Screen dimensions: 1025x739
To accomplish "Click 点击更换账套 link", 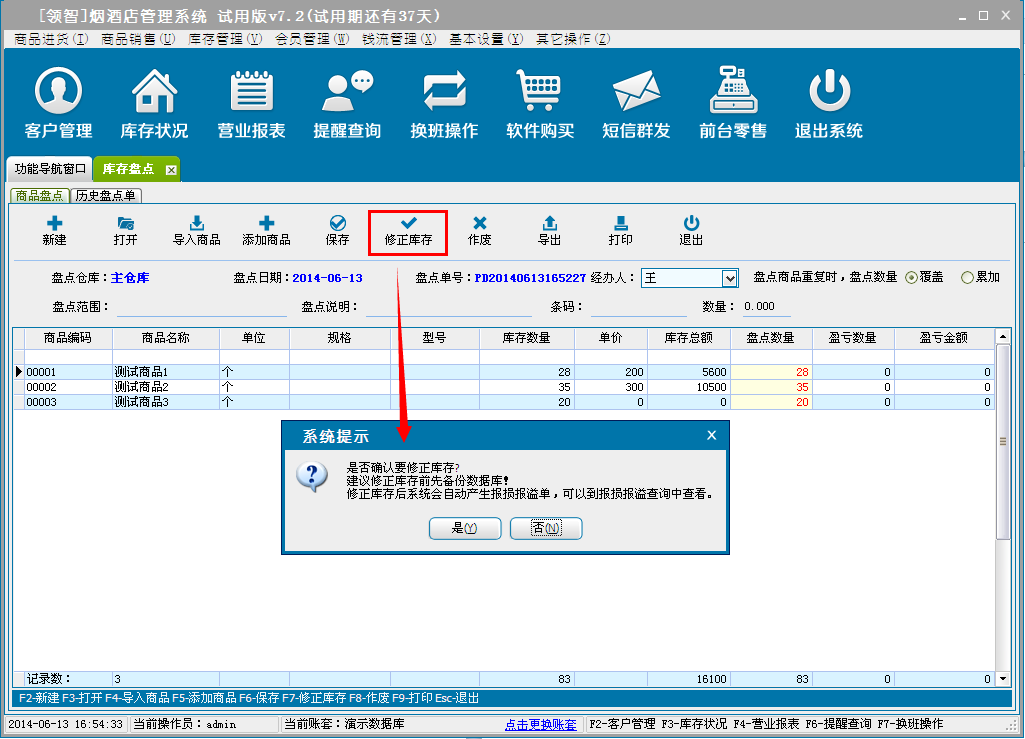I will pos(540,724).
